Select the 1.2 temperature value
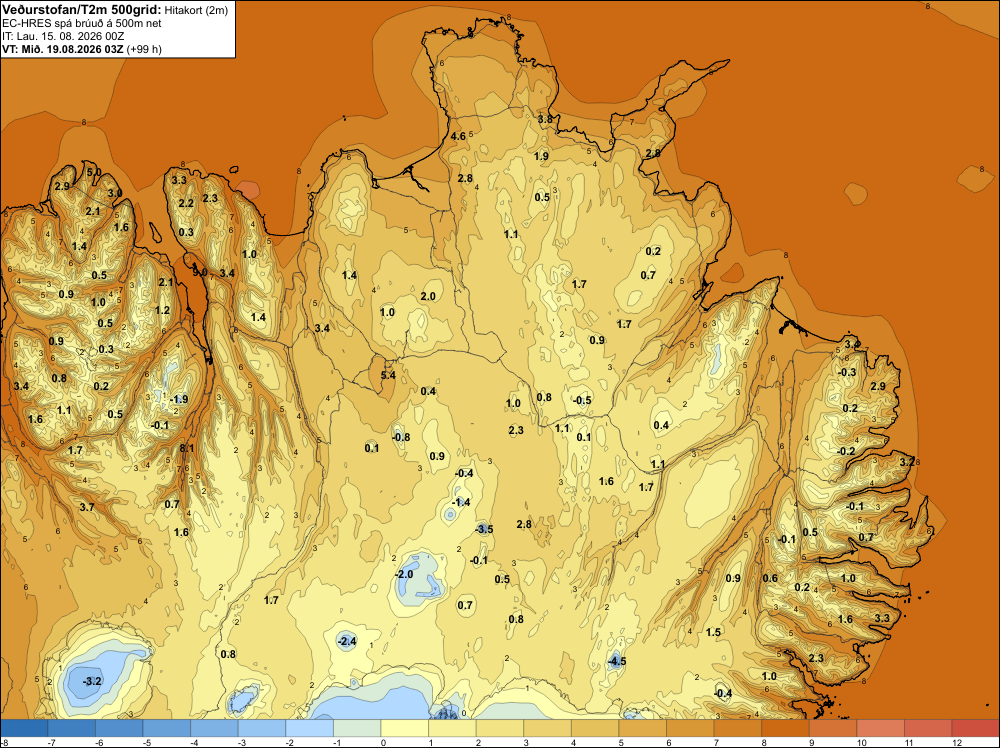Image resolution: width=1000 pixels, height=748 pixels. click(x=163, y=311)
